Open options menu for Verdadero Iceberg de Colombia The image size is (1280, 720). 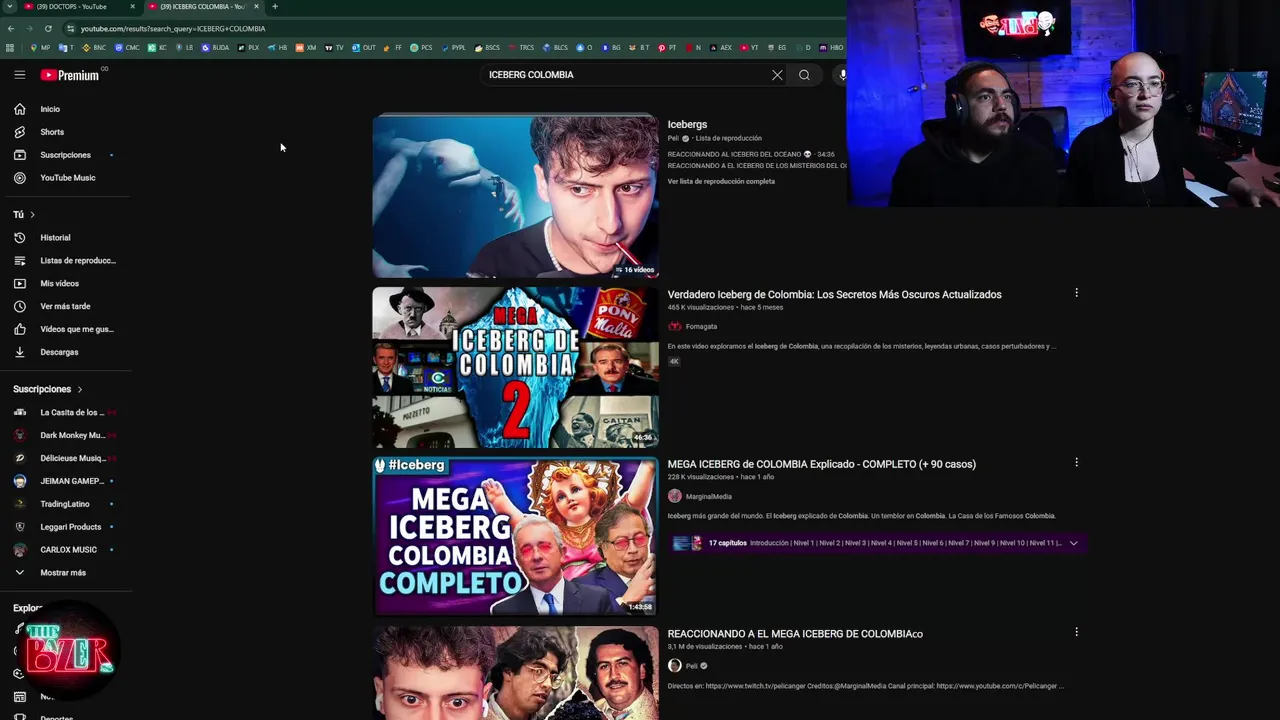pyautogui.click(x=1076, y=293)
